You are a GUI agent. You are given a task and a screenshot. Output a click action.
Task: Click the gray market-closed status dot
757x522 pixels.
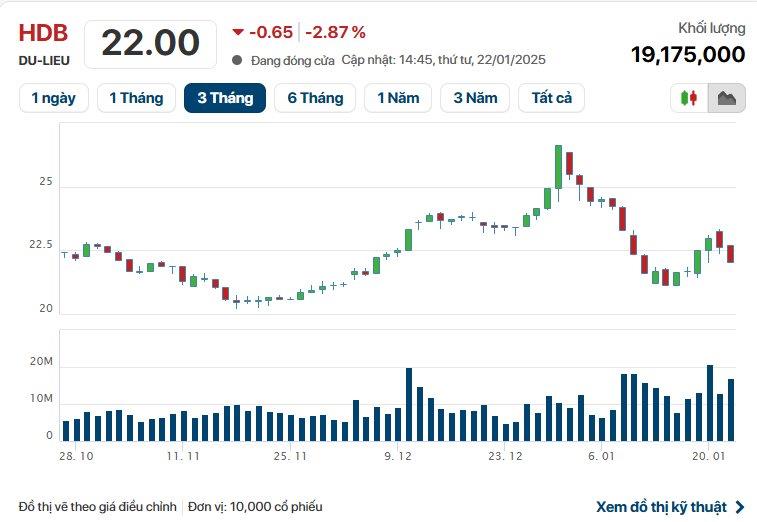pos(237,60)
